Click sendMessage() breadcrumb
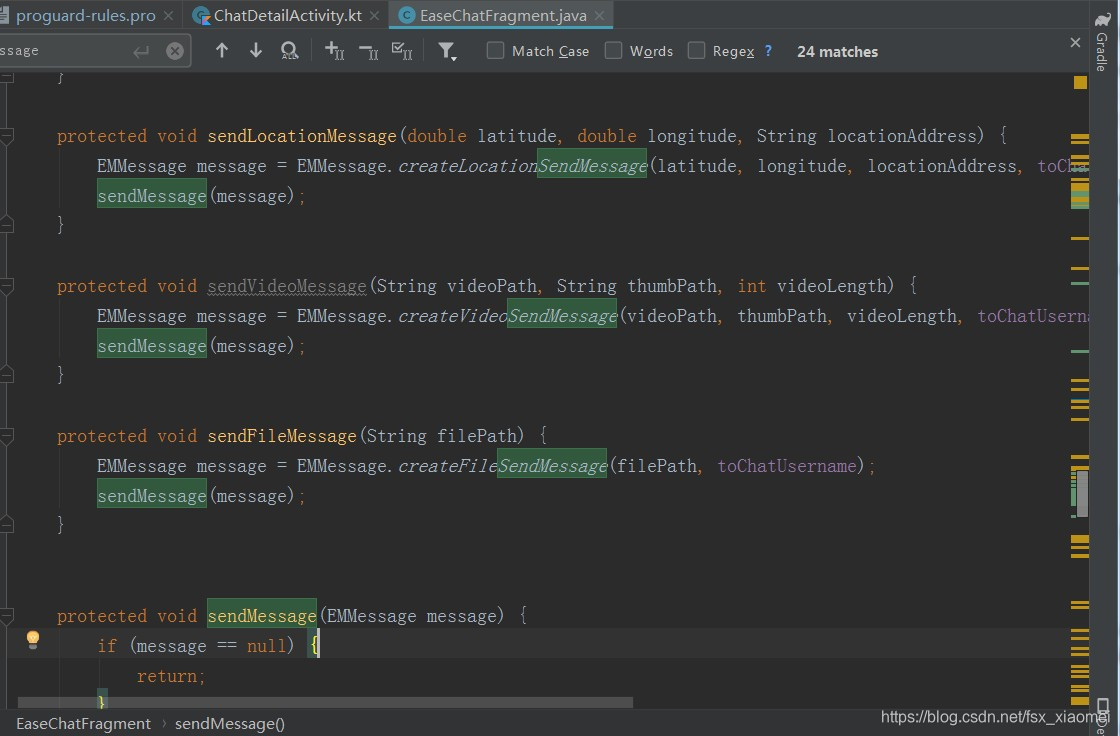This screenshot has width=1120, height=736. pyautogui.click(x=229, y=724)
